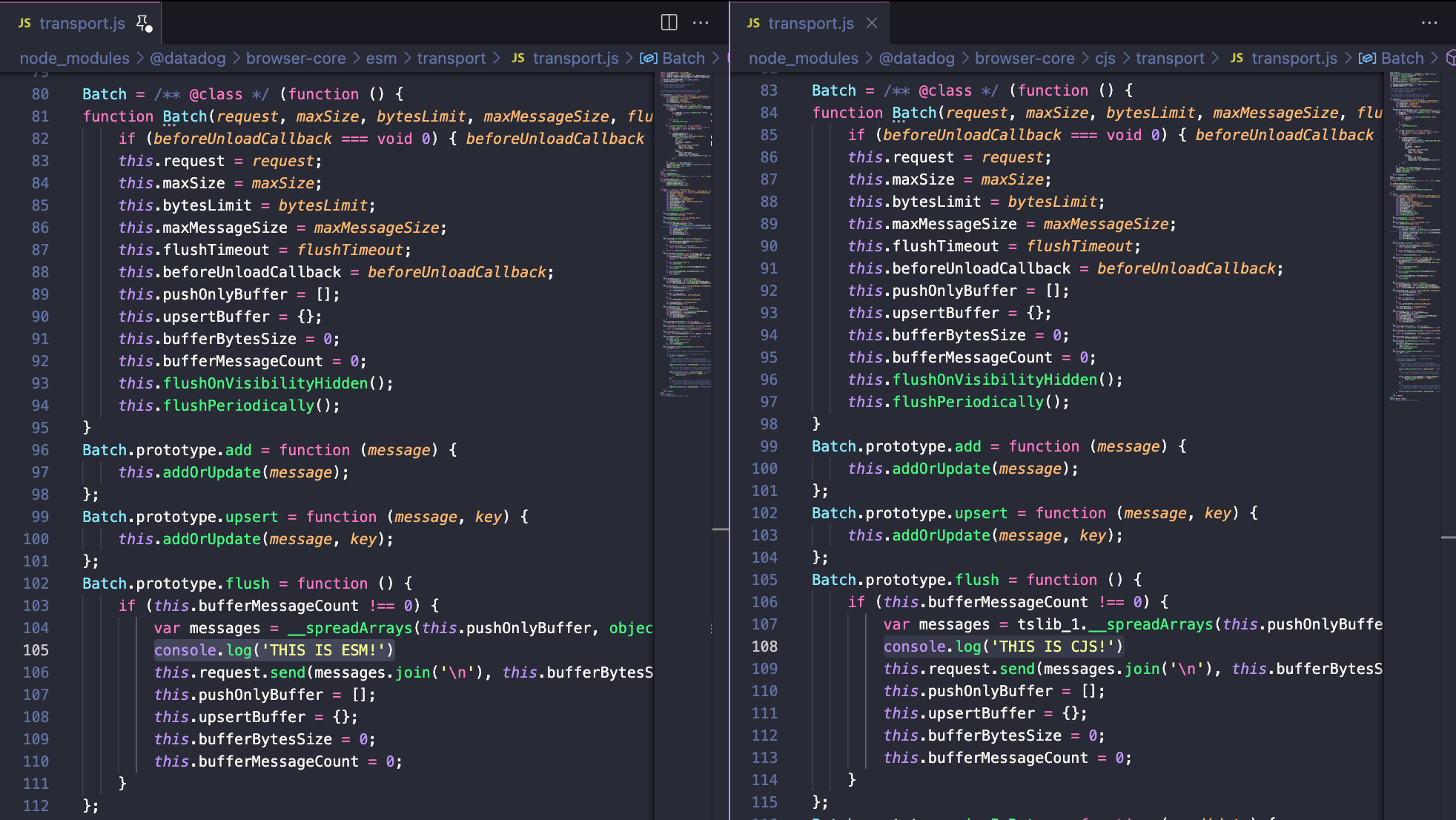
Task: Open More Actions menu in right editor group
Action: [x=1429, y=22]
